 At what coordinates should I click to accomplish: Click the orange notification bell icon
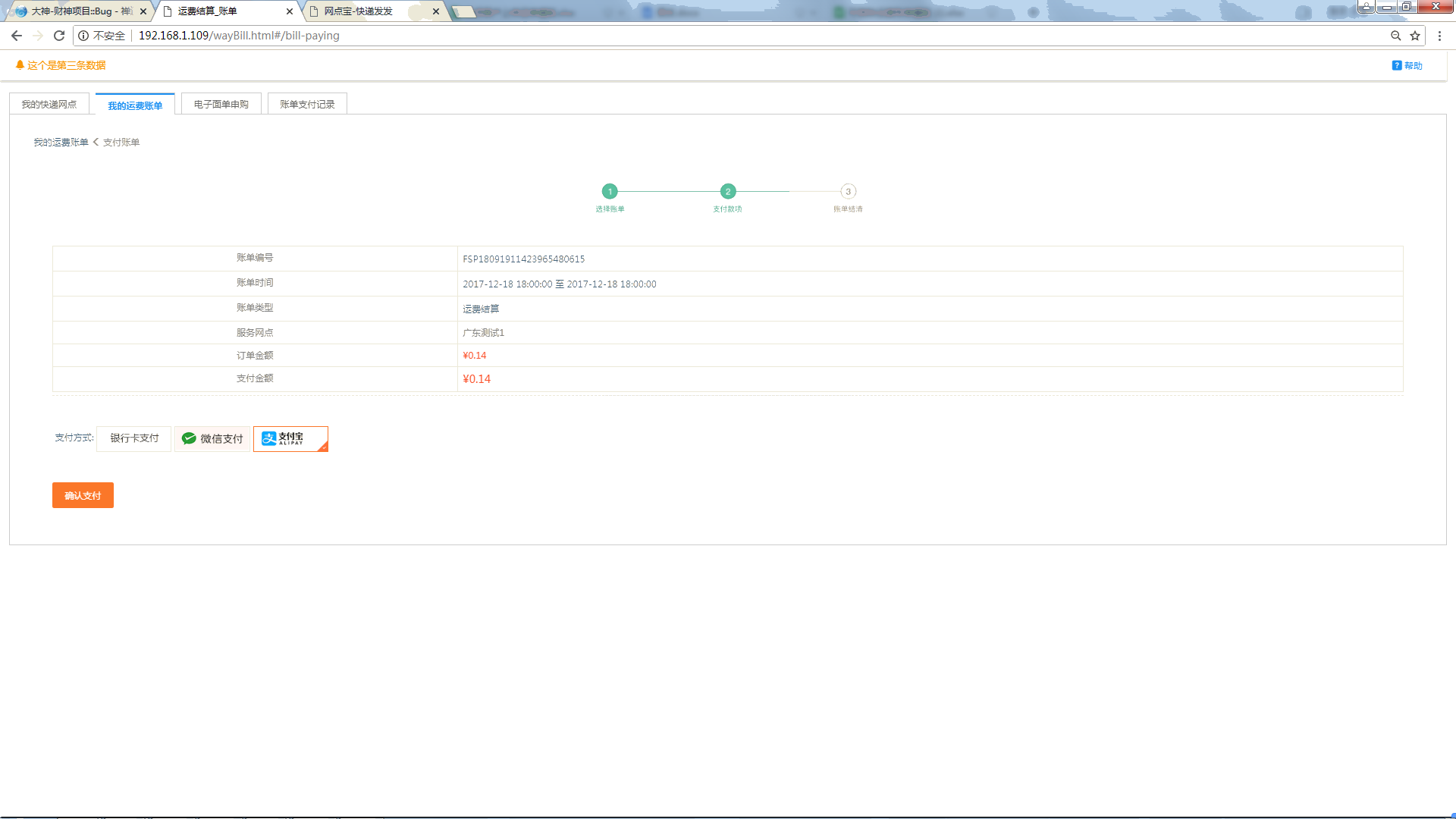(x=20, y=65)
